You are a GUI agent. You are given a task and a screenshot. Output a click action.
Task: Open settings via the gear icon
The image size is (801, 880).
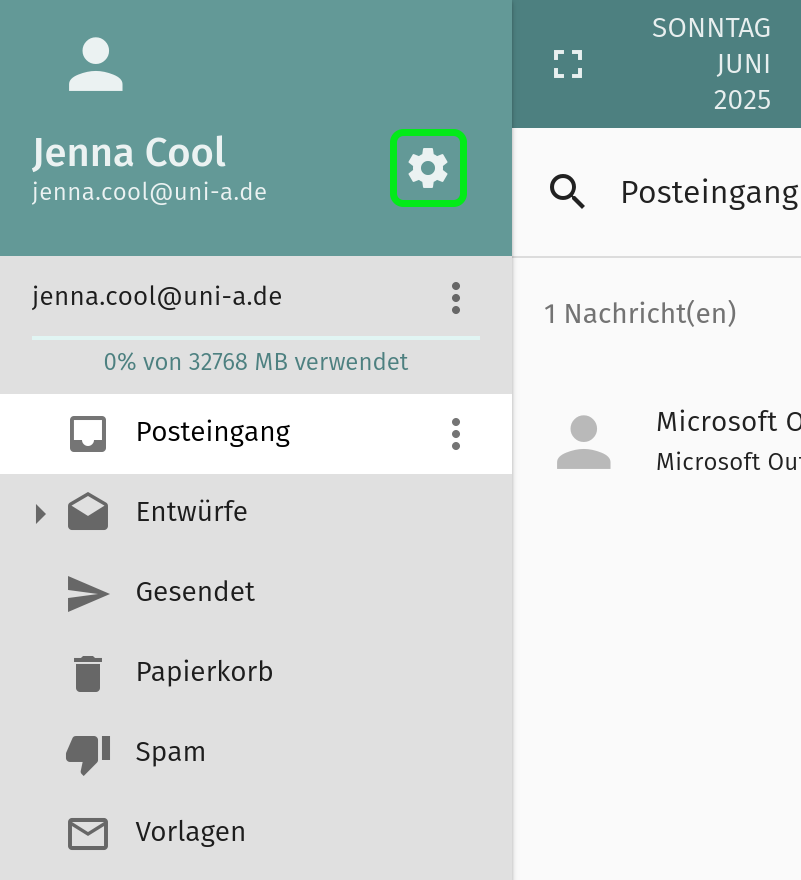coord(428,169)
